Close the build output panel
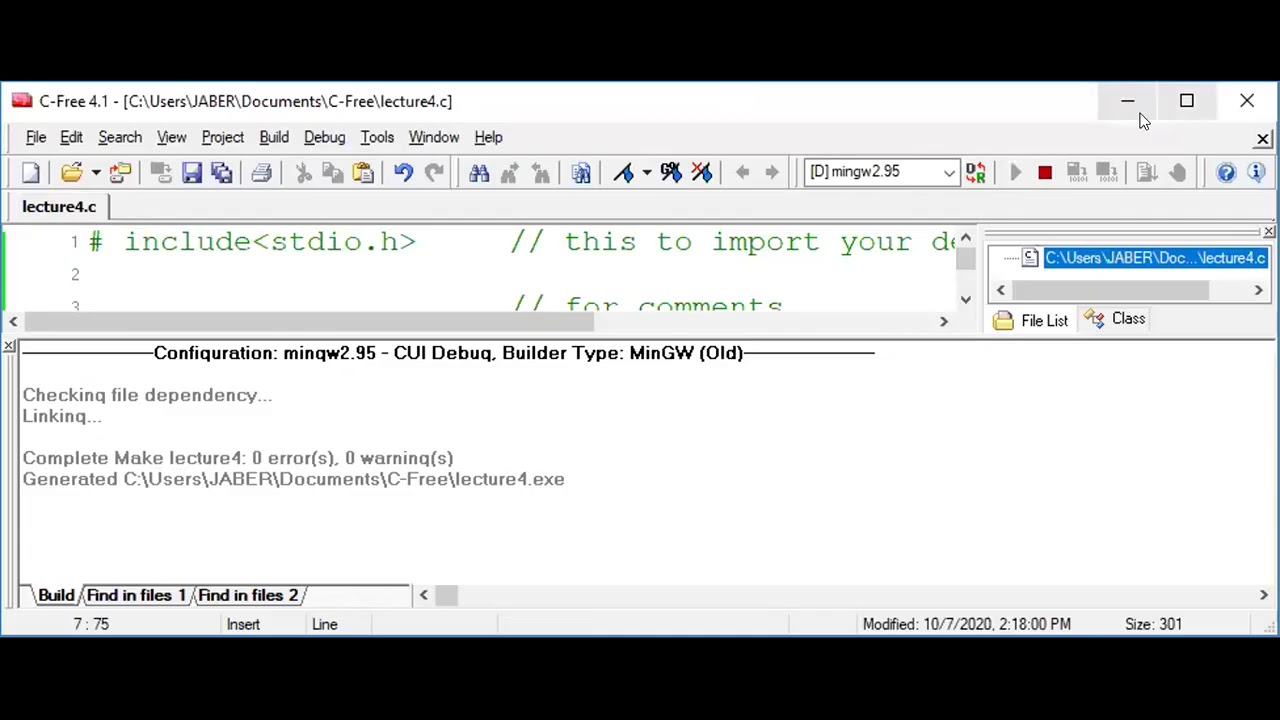 pyautogui.click(x=9, y=346)
